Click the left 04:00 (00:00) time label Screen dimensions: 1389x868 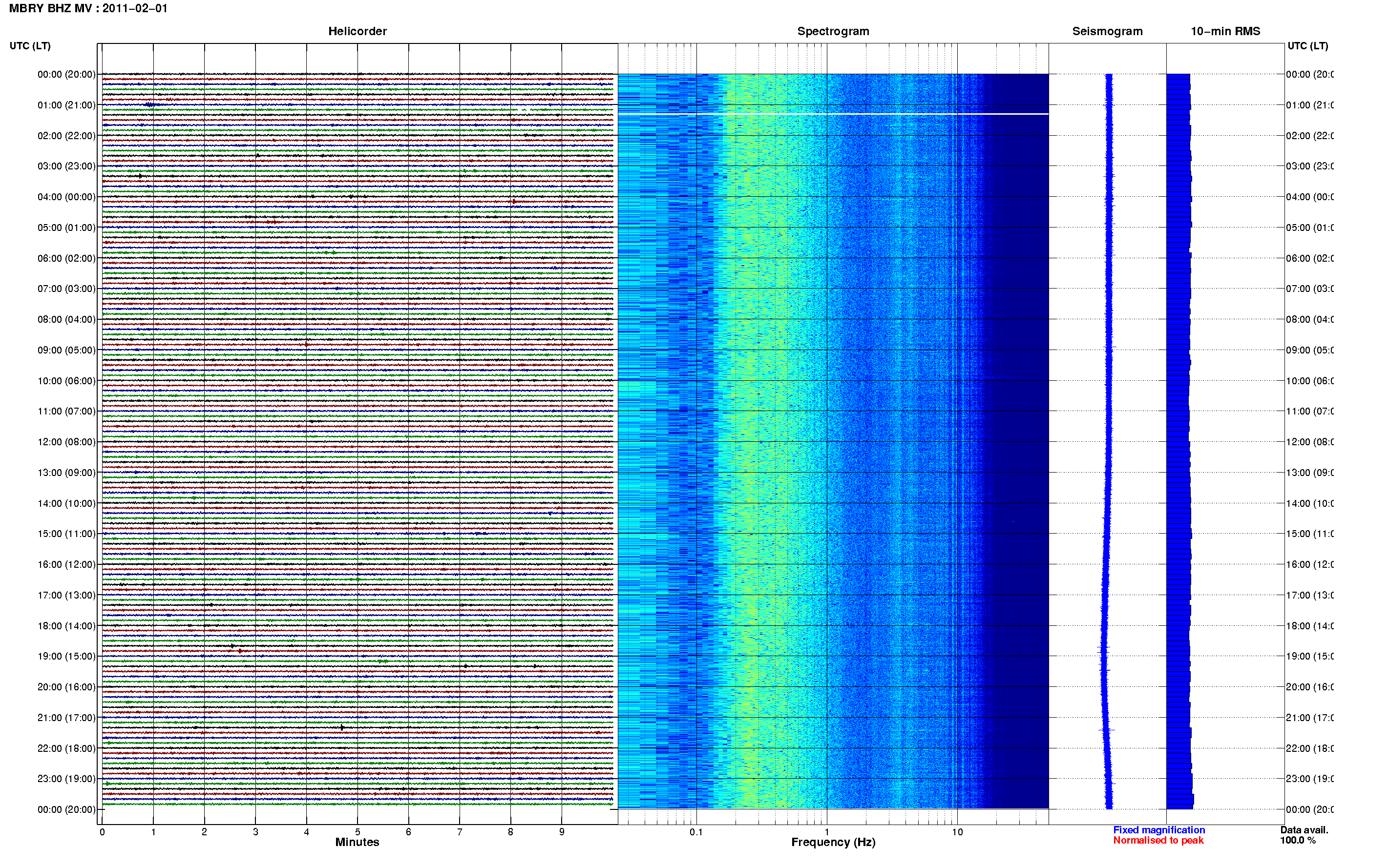[x=66, y=197]
